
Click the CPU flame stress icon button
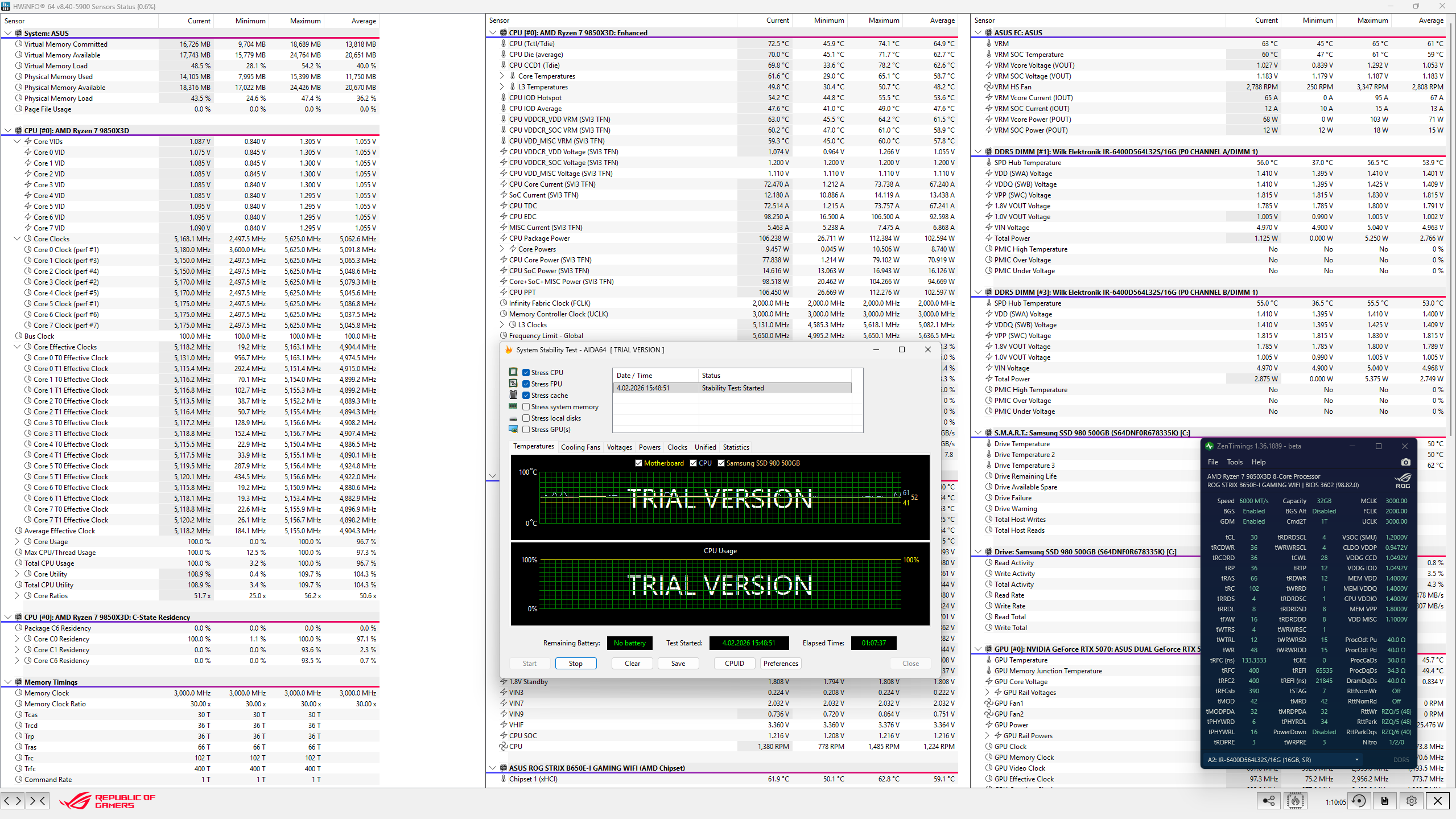tap(1296, 801)
